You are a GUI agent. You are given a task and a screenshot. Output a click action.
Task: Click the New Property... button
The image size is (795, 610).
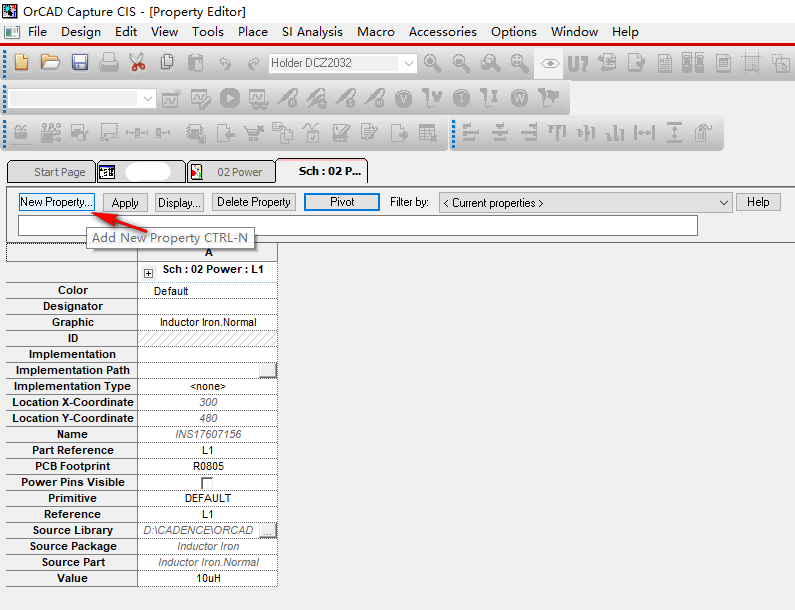tap(57, 202)
